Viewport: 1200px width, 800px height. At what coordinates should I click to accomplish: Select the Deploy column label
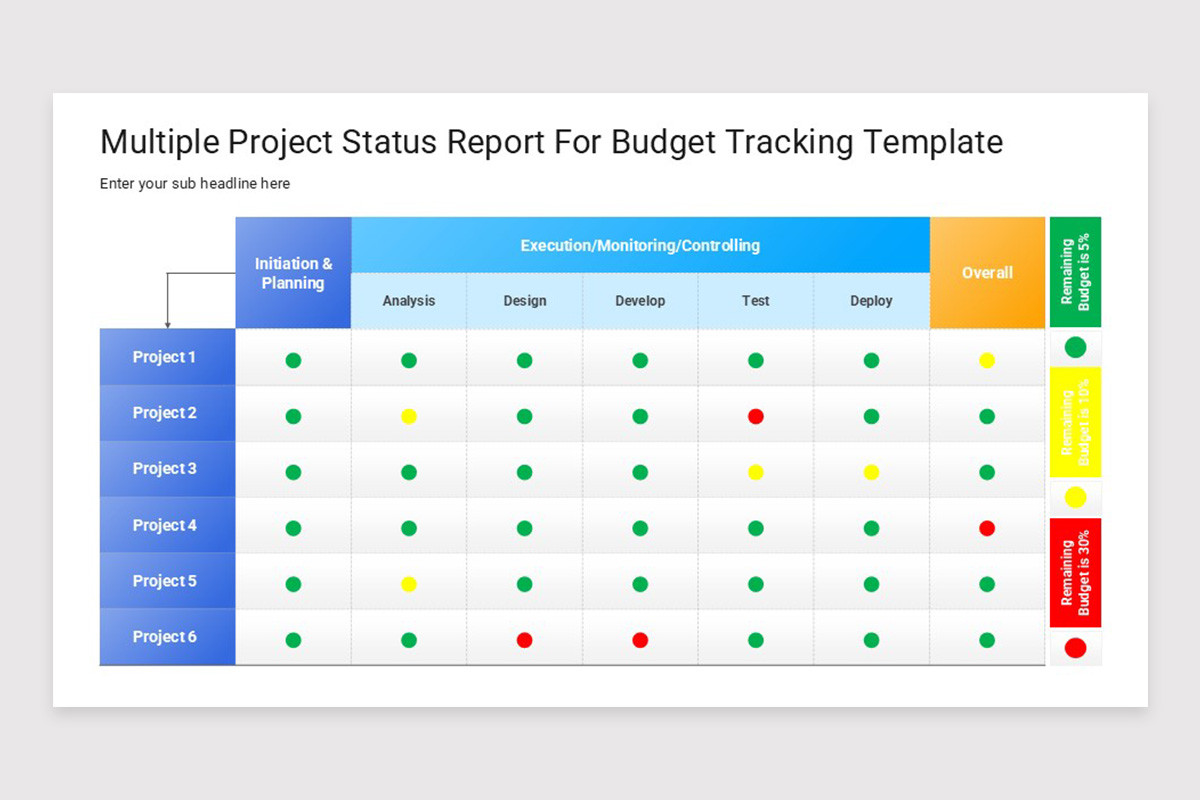click(871, 300)
